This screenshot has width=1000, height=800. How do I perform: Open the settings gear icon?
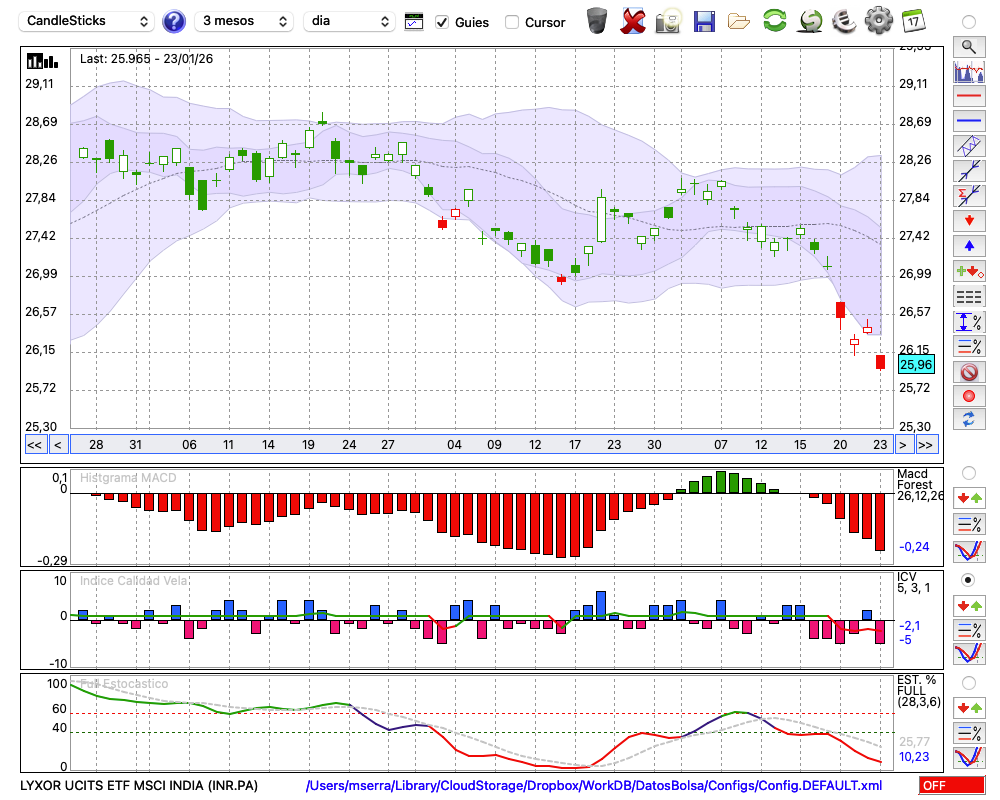pos(878,20)
